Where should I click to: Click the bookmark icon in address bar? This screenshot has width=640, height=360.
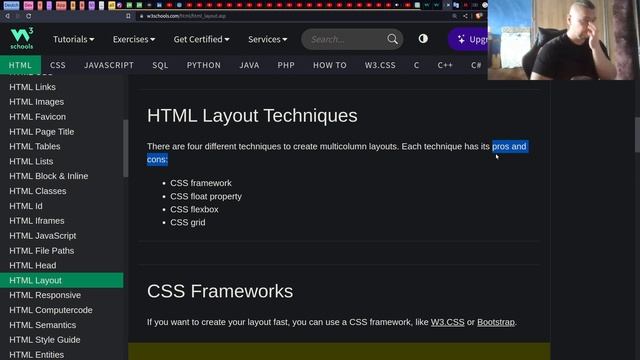pos(128,16)
